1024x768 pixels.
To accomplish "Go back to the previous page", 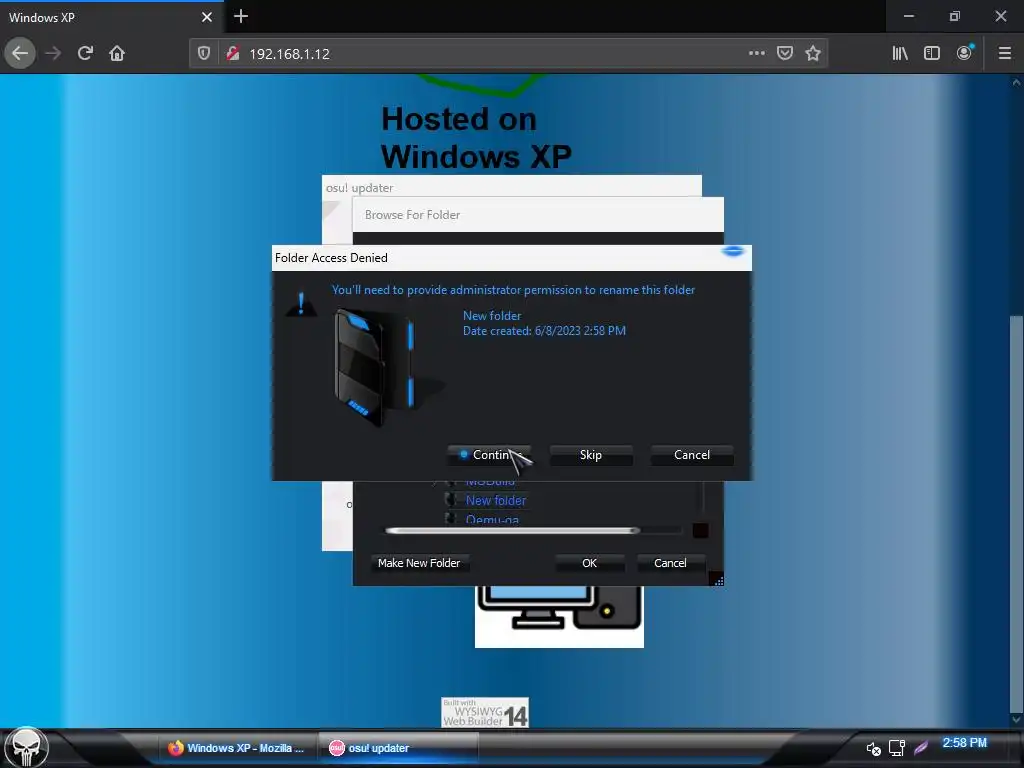I will (20, 53).
